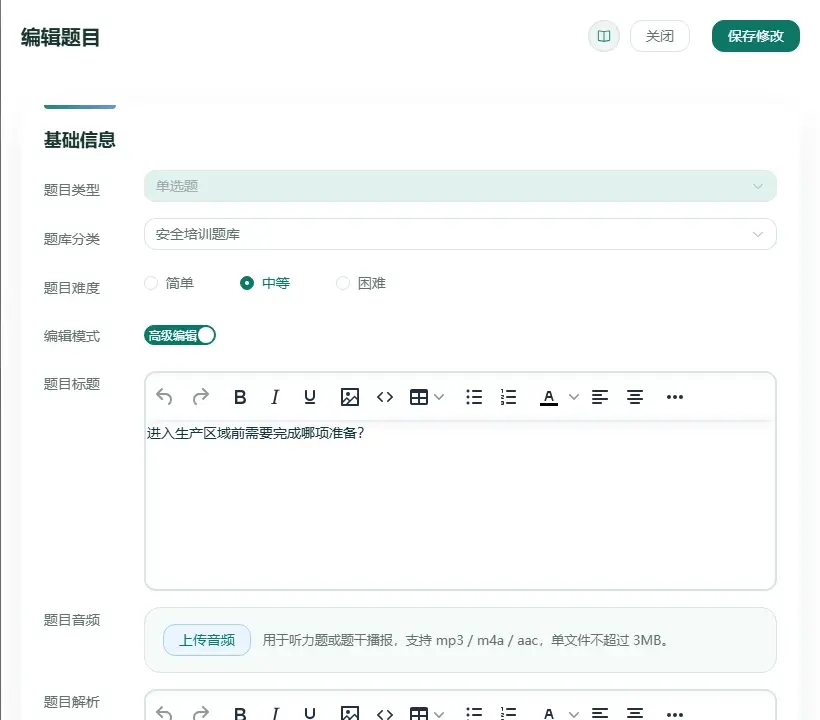Click the 关闭 button
820x720 pixels.
tap(659, 36)
